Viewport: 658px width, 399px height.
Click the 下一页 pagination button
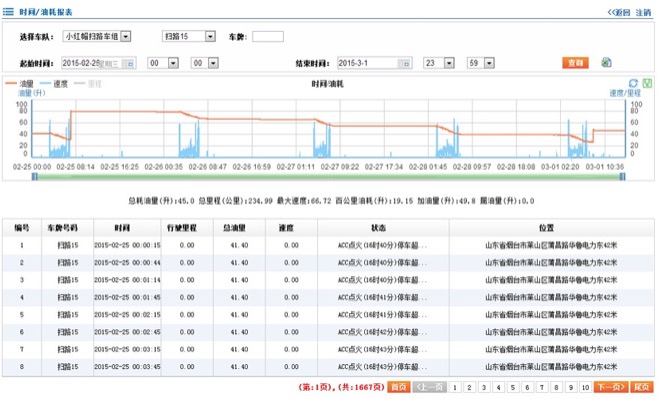coord(611,387)
